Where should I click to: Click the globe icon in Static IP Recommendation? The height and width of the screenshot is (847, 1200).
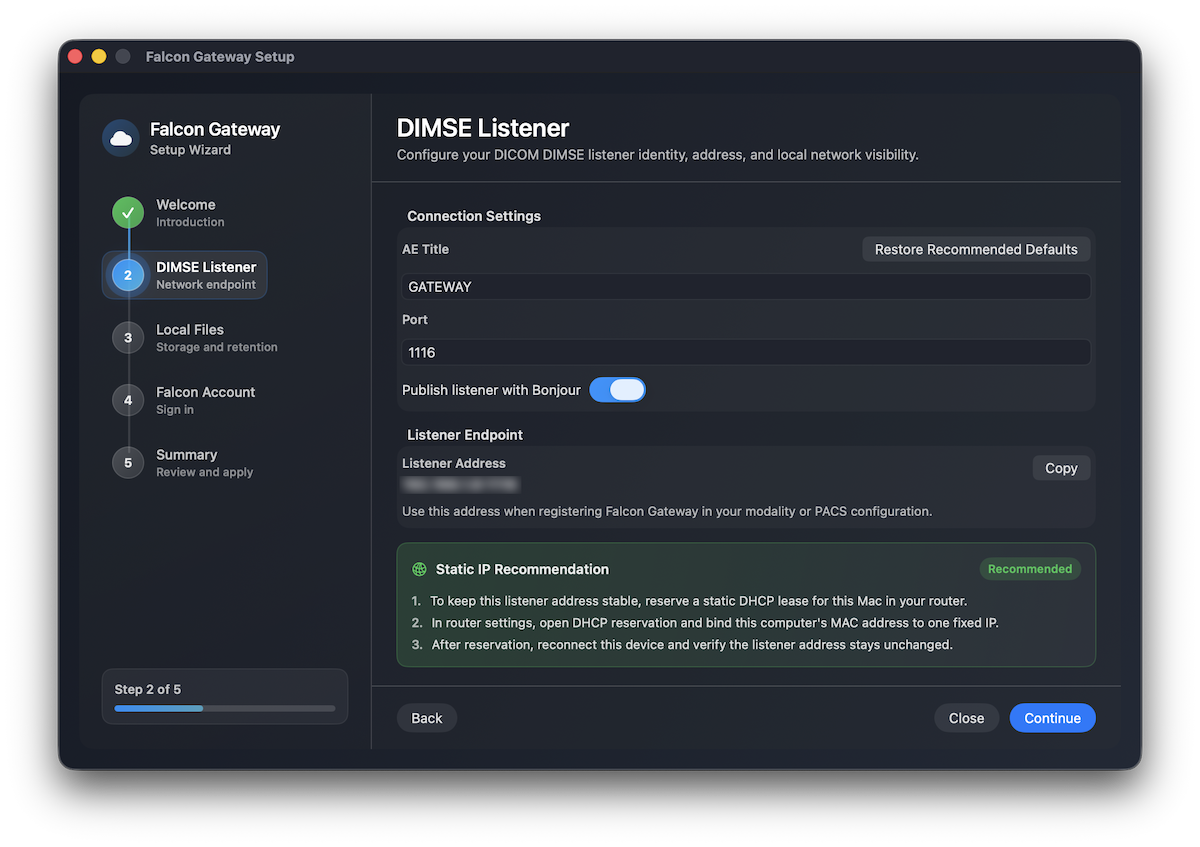click(419, 569)
